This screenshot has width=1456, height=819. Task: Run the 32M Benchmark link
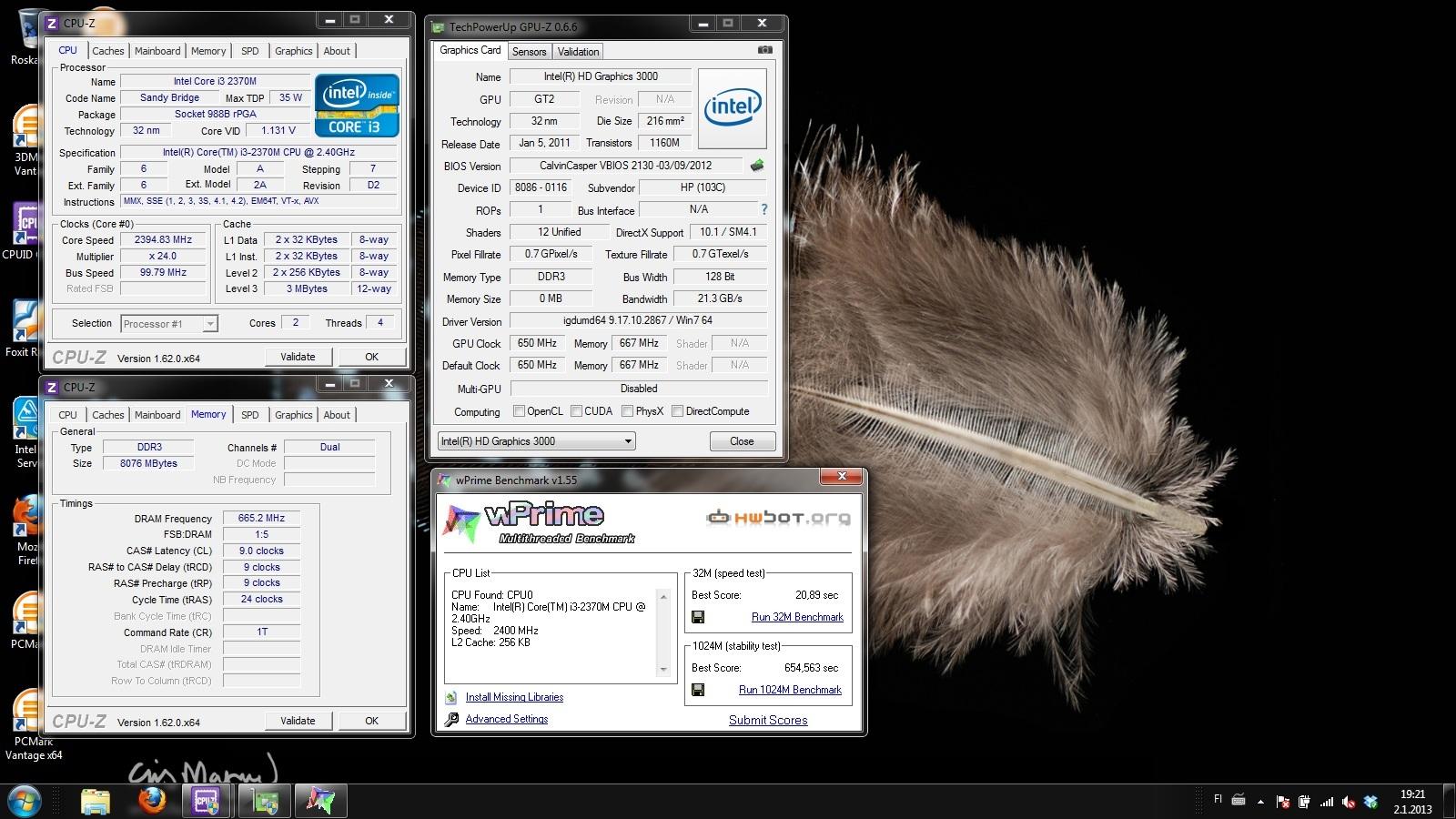coord(797,617)
